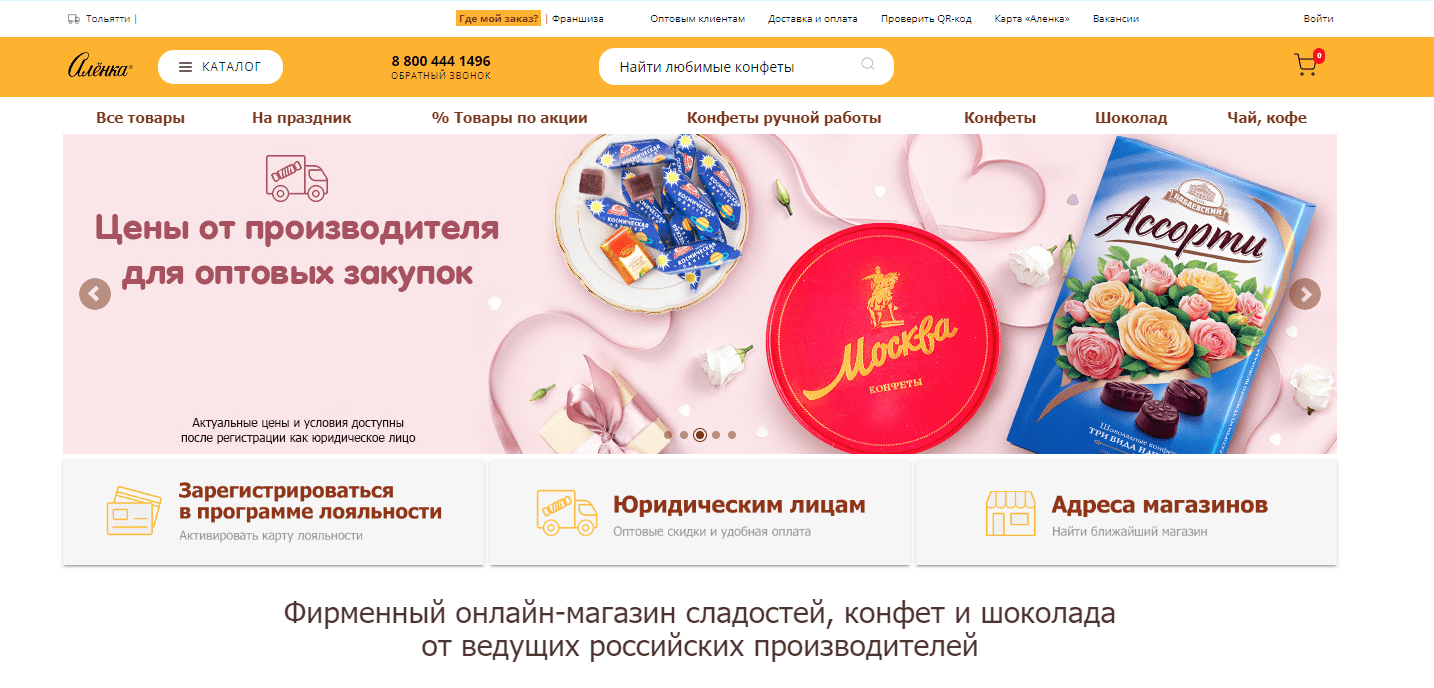This screenshot has height=688, width=1434.
Task: Show the previous banner slide
Action: tap(95, 294)
